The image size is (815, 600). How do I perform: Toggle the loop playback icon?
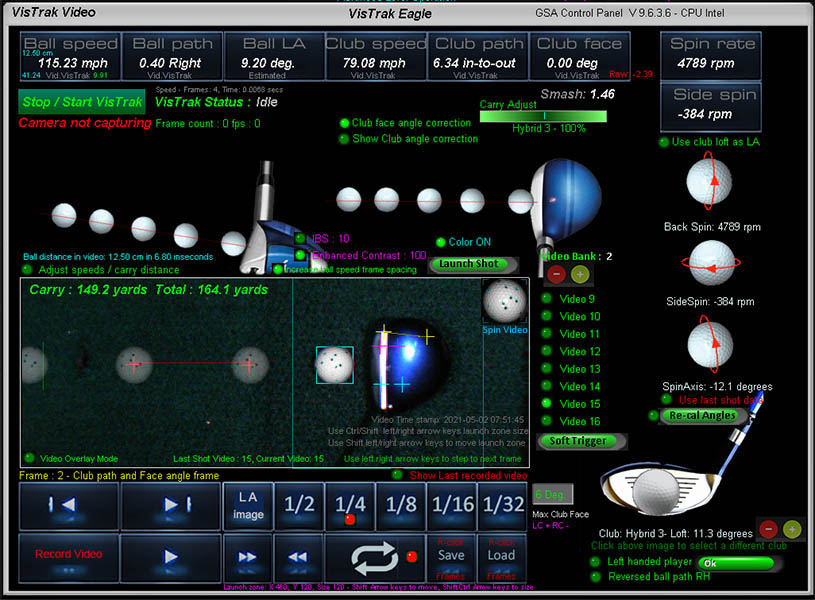[x=375, y=558]
